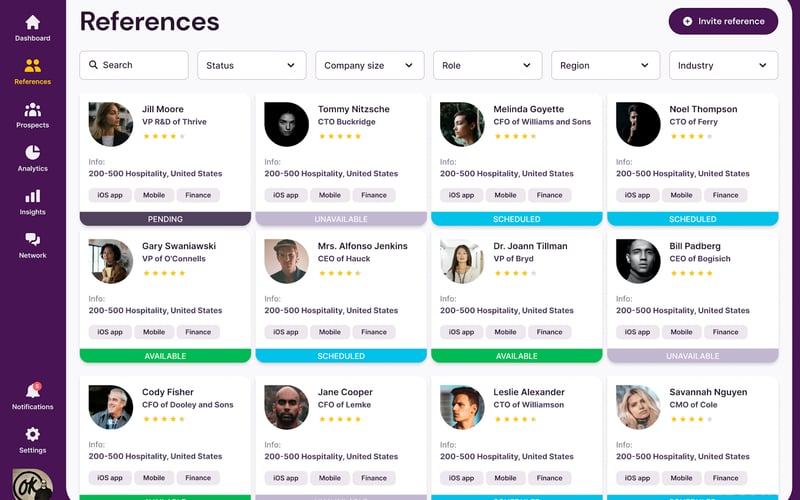
Task: Open the Dashboard home icon
Action: coord(32,22)
